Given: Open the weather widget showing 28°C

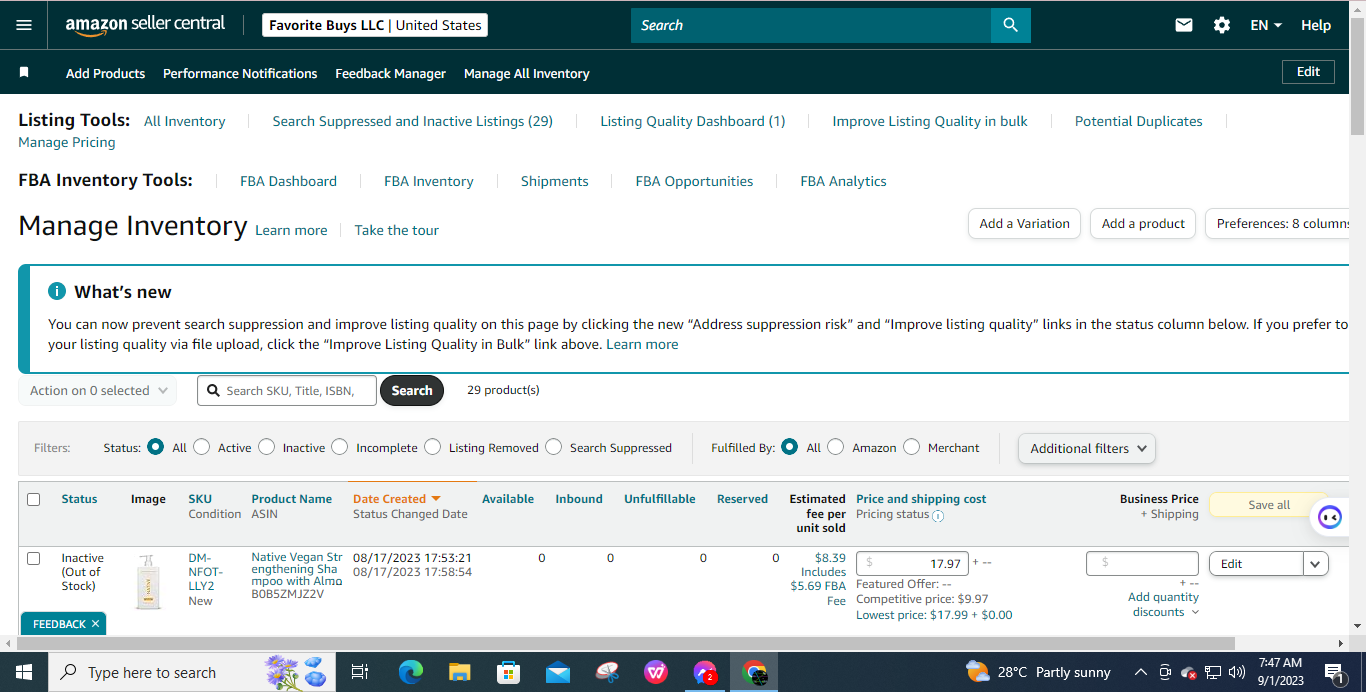Looking at the screenshot, I should (x=1038, y=672).
